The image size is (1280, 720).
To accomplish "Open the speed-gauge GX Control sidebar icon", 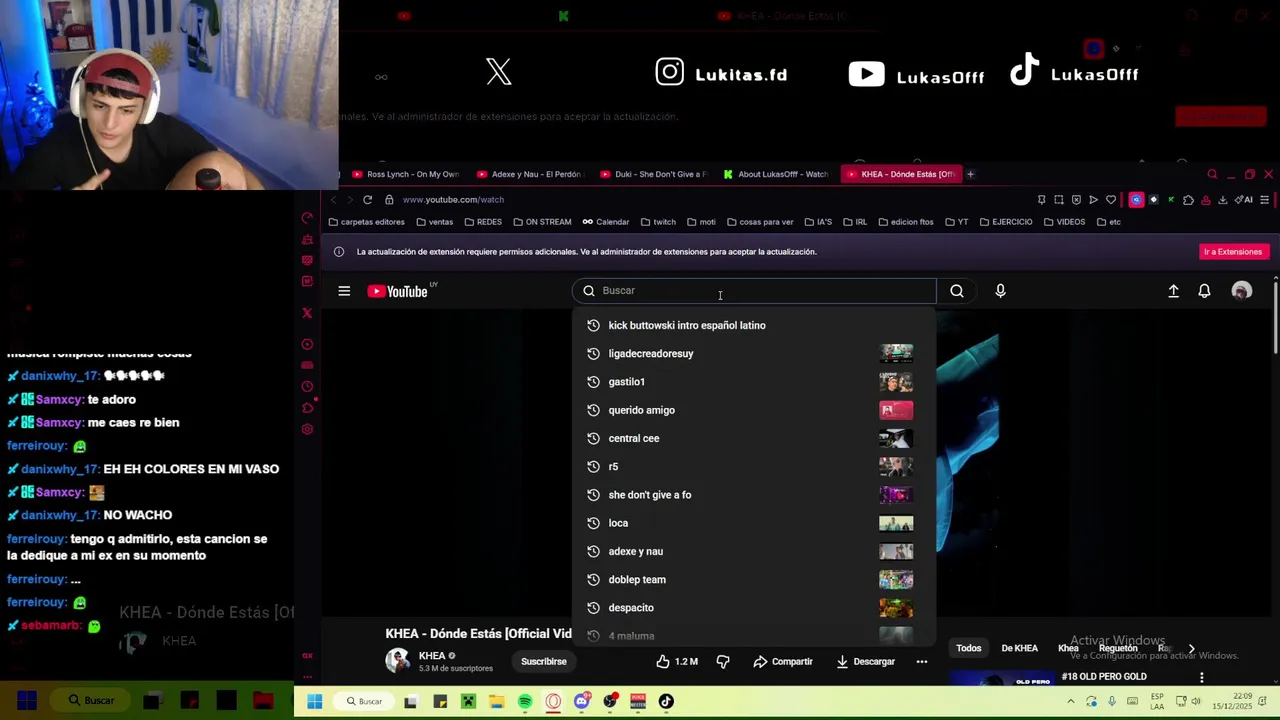I will coord(307,218).
